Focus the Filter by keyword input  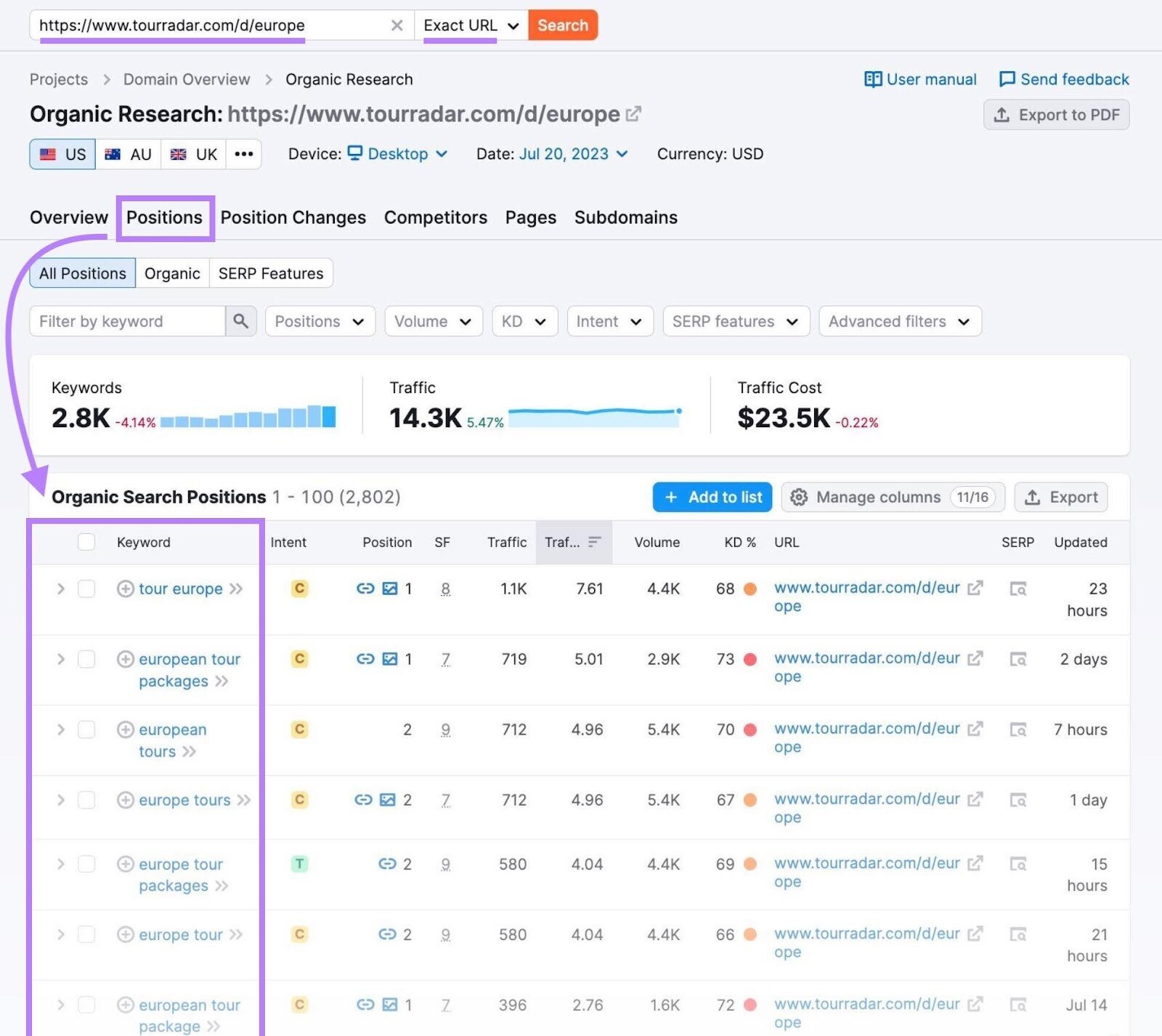(x=127, y=321)
